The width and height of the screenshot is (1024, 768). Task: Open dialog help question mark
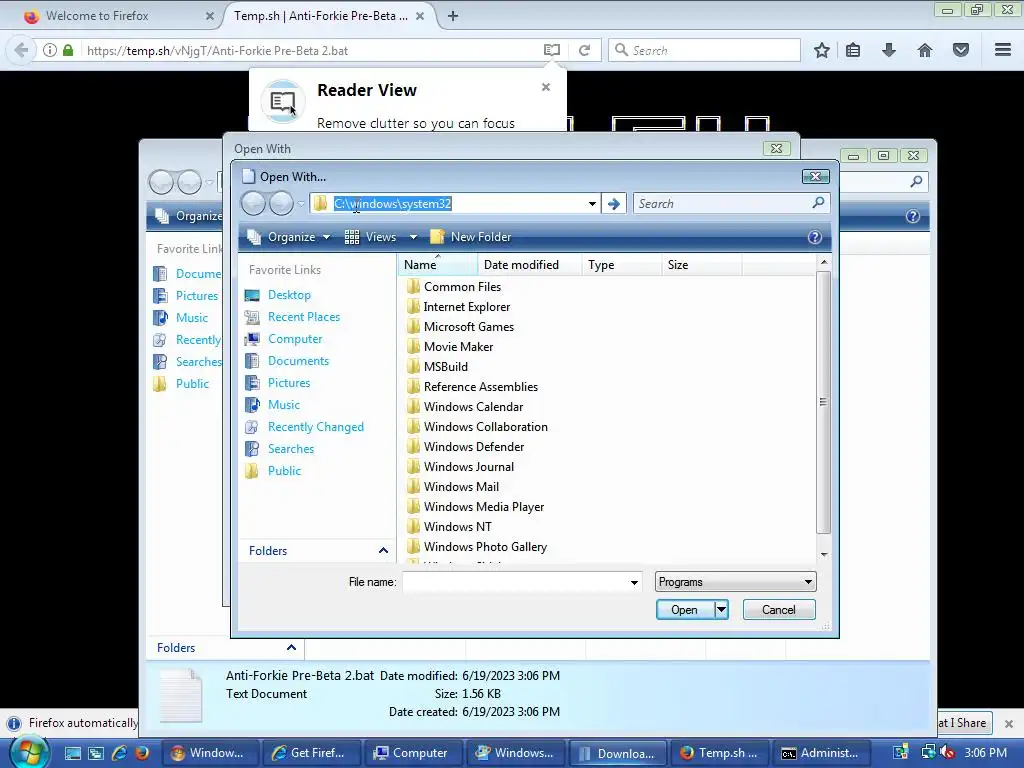(814, 237)
